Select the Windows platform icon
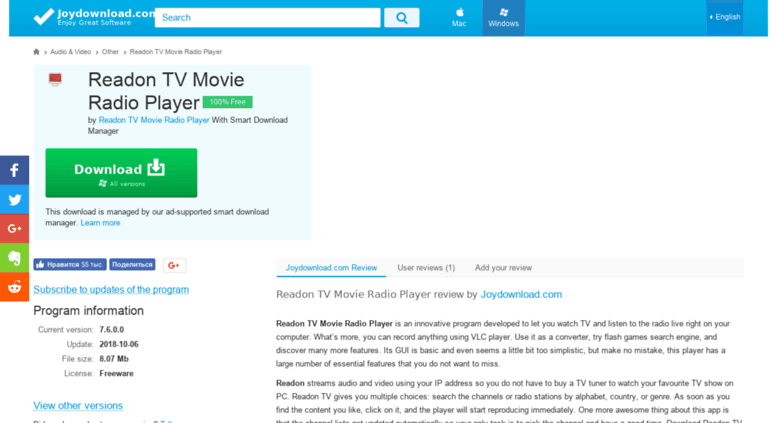 [503, 17]
